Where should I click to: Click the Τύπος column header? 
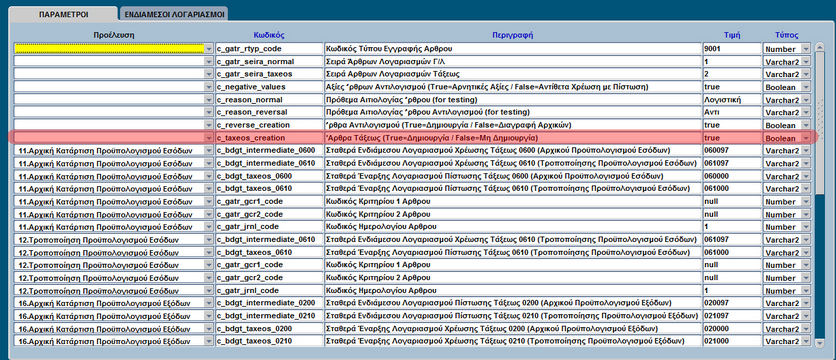point(786,35)
